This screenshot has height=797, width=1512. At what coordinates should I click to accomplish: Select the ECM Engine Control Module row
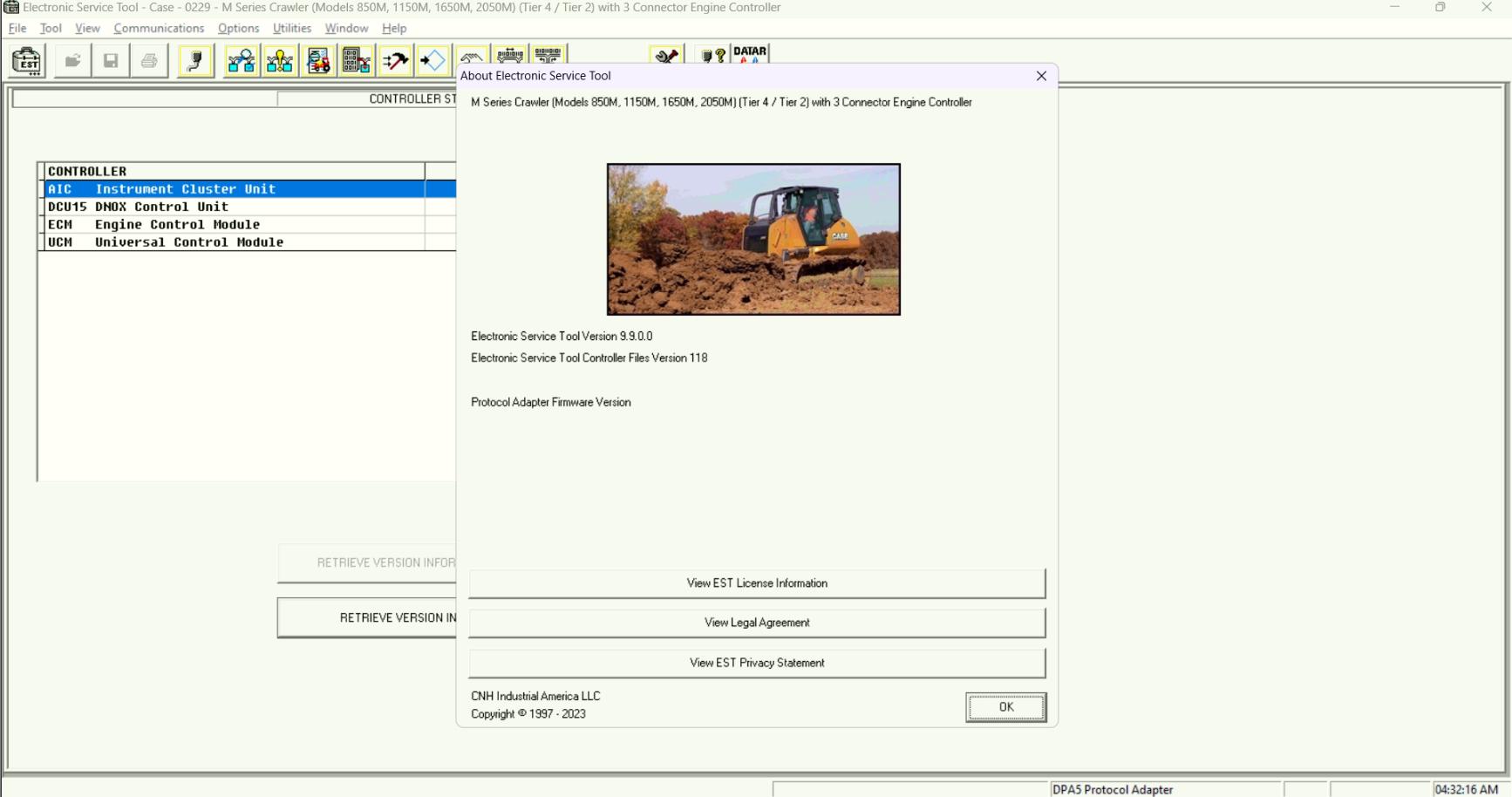tap(249, 225)
